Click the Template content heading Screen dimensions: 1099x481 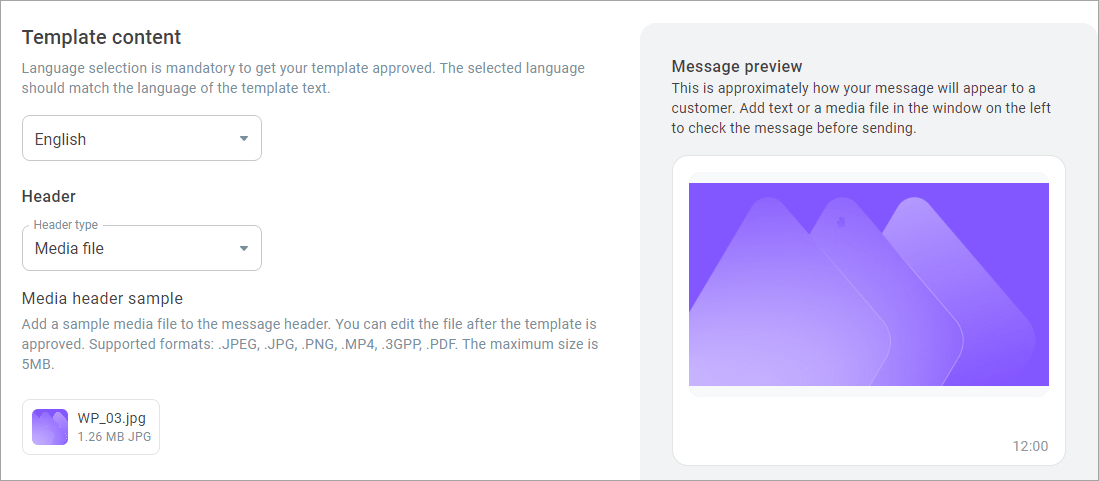(102, 37)
